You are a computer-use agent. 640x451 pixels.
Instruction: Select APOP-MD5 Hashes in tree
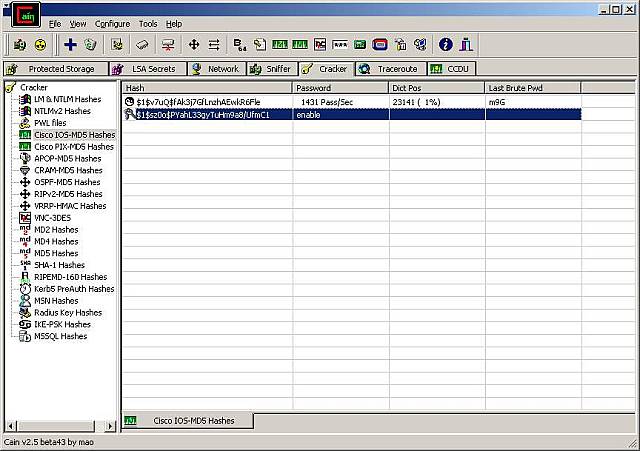[67, 158]
